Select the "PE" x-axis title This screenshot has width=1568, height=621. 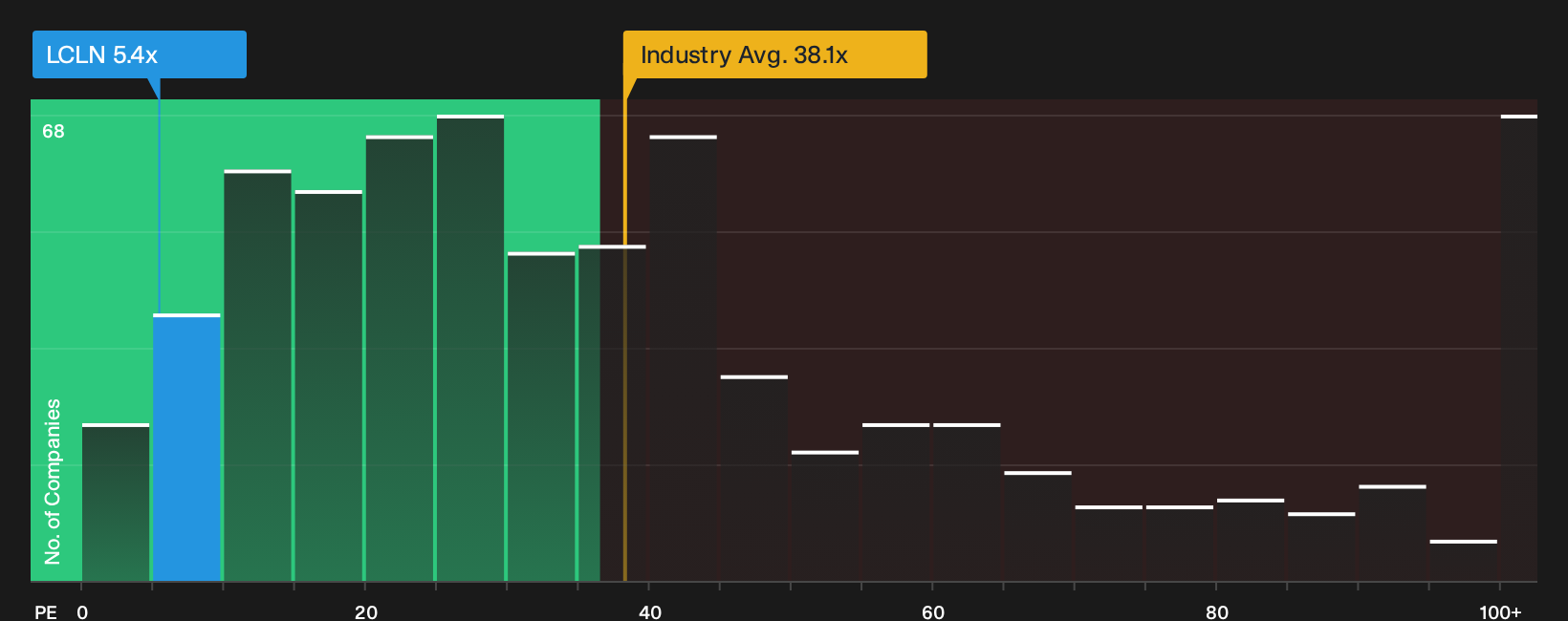46,611
